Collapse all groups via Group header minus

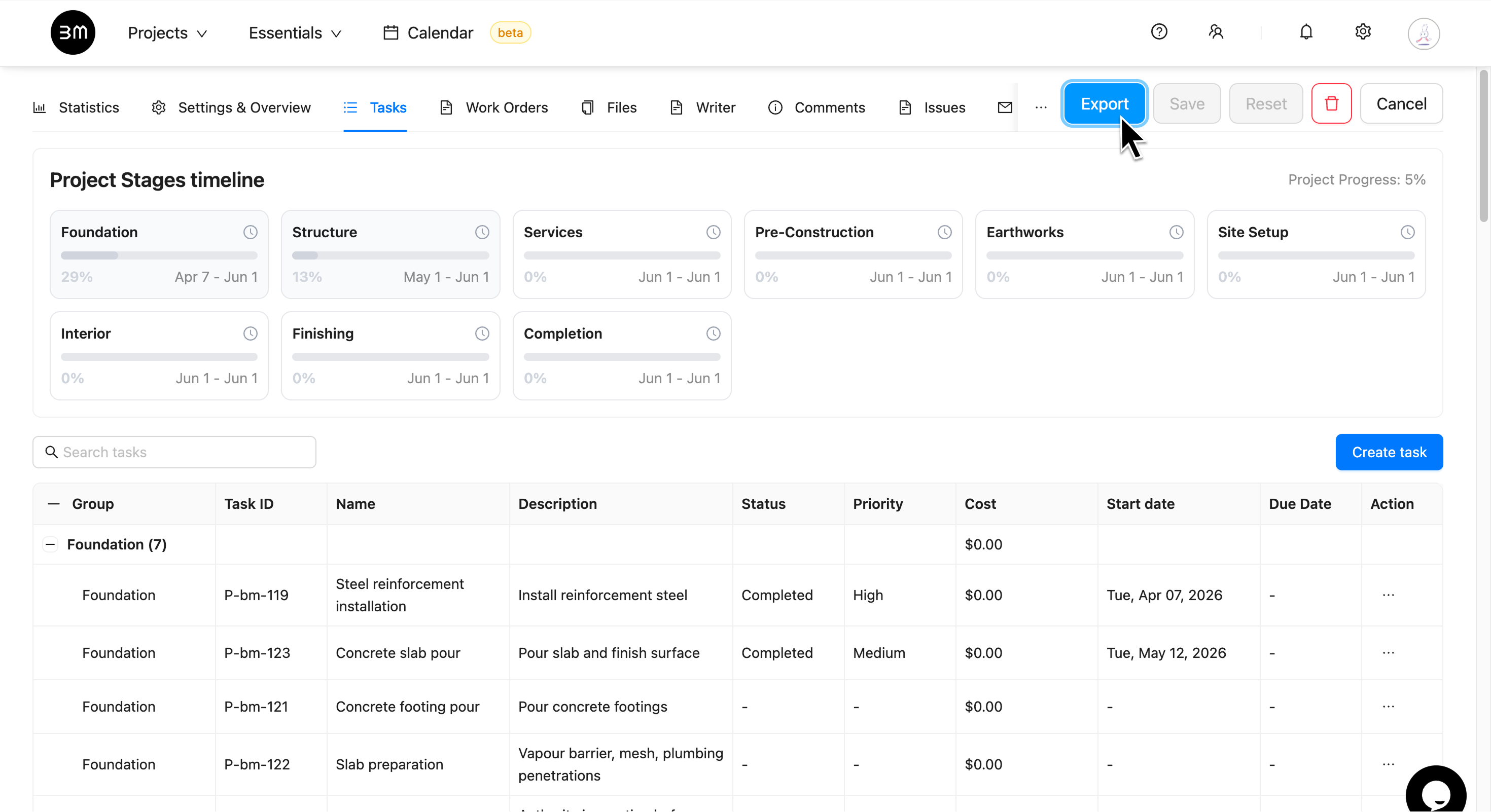tap(54, 504)
